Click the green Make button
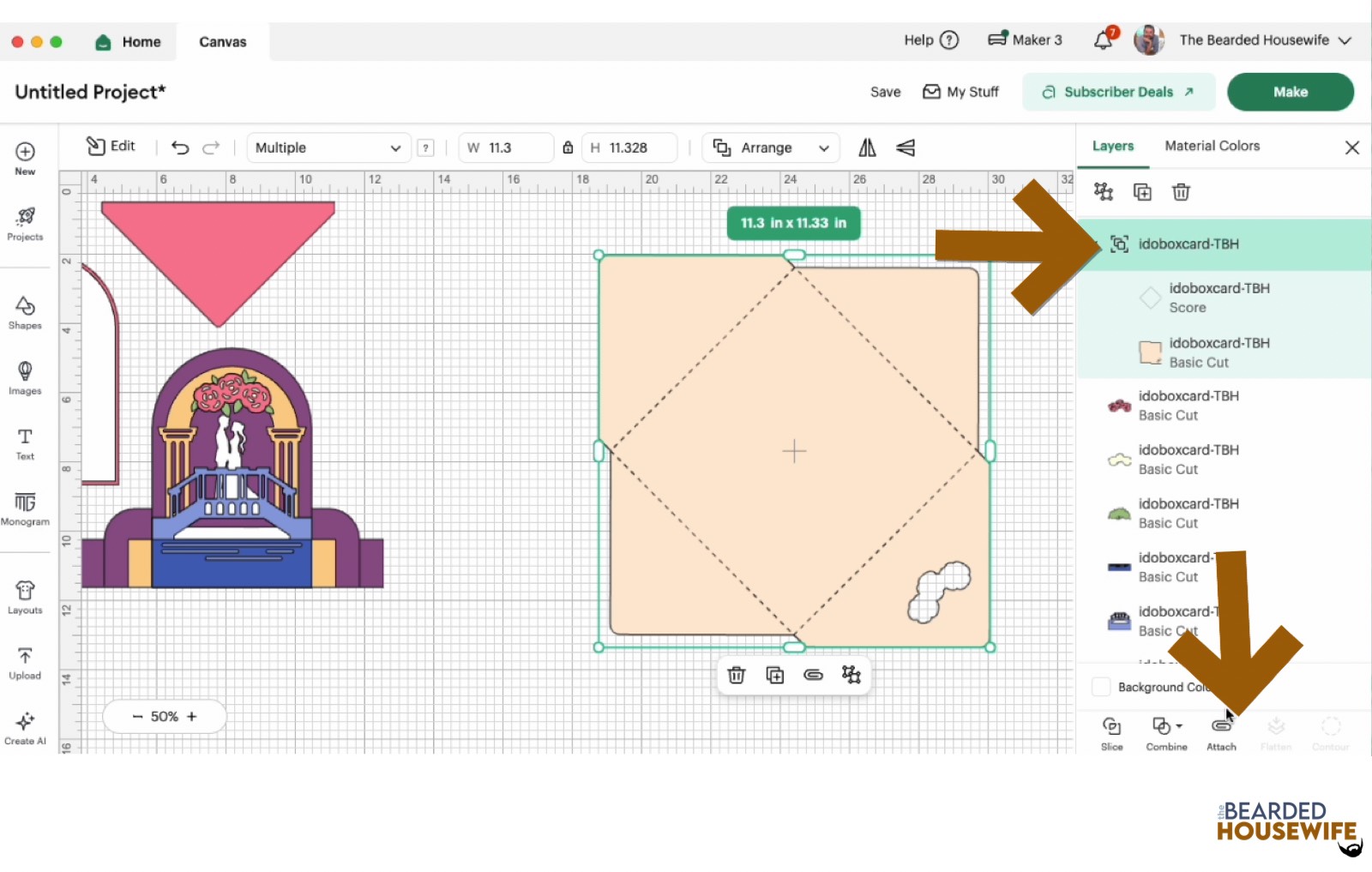The height and width of the screenshot is (872, 1372). pyautogui.click(x=1290, y=92)
